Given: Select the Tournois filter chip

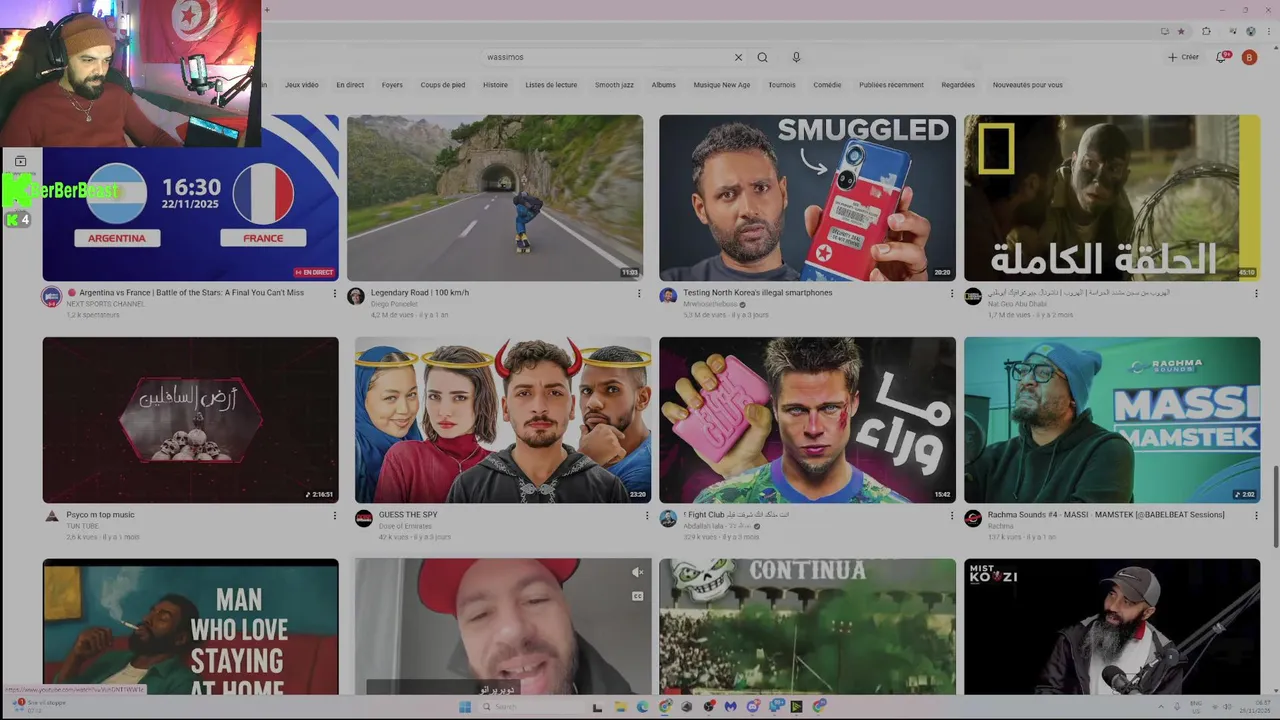Looking at the screenshot, I should point(782,85).
